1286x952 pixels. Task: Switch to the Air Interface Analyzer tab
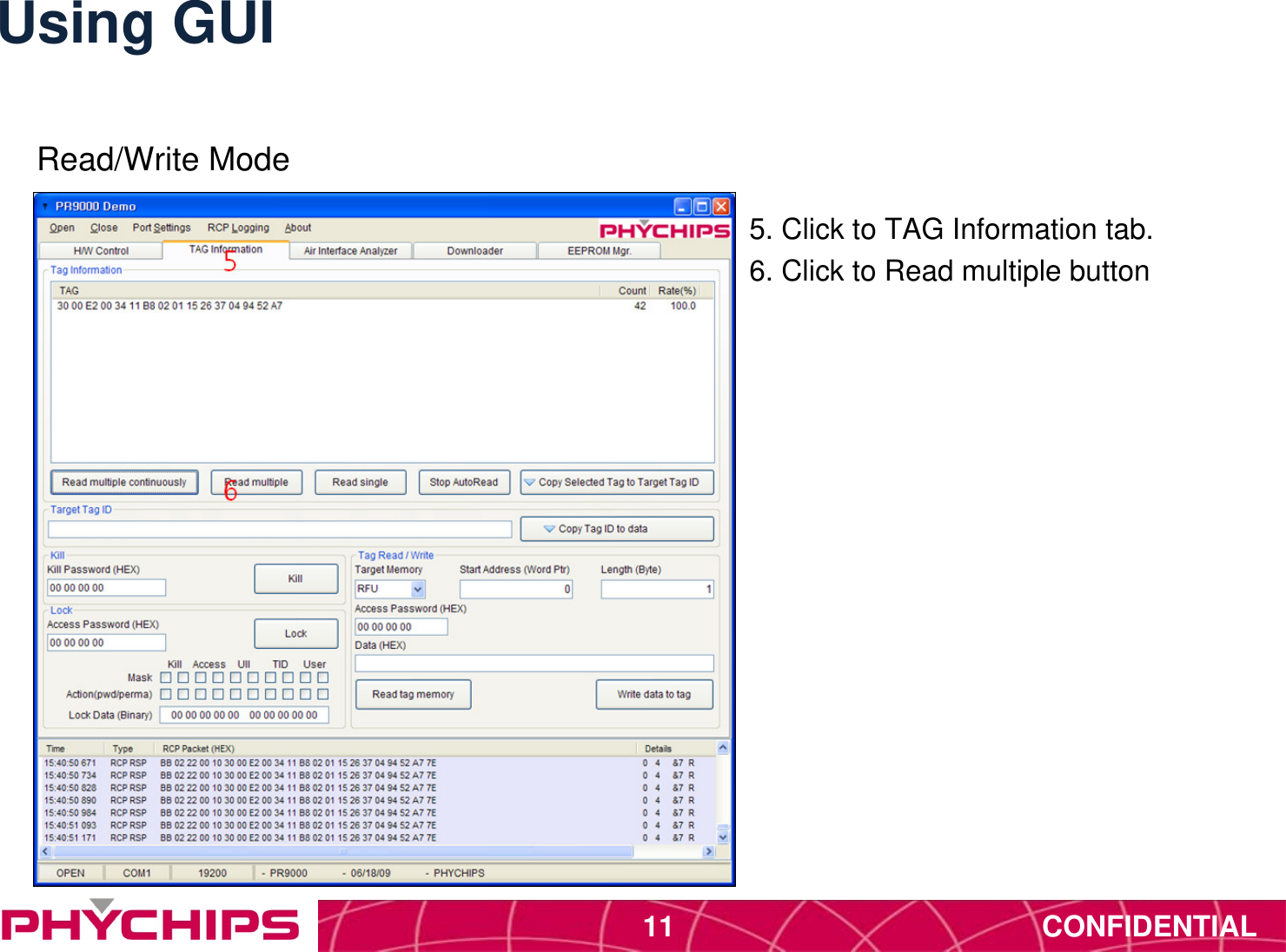click(351, 250)
